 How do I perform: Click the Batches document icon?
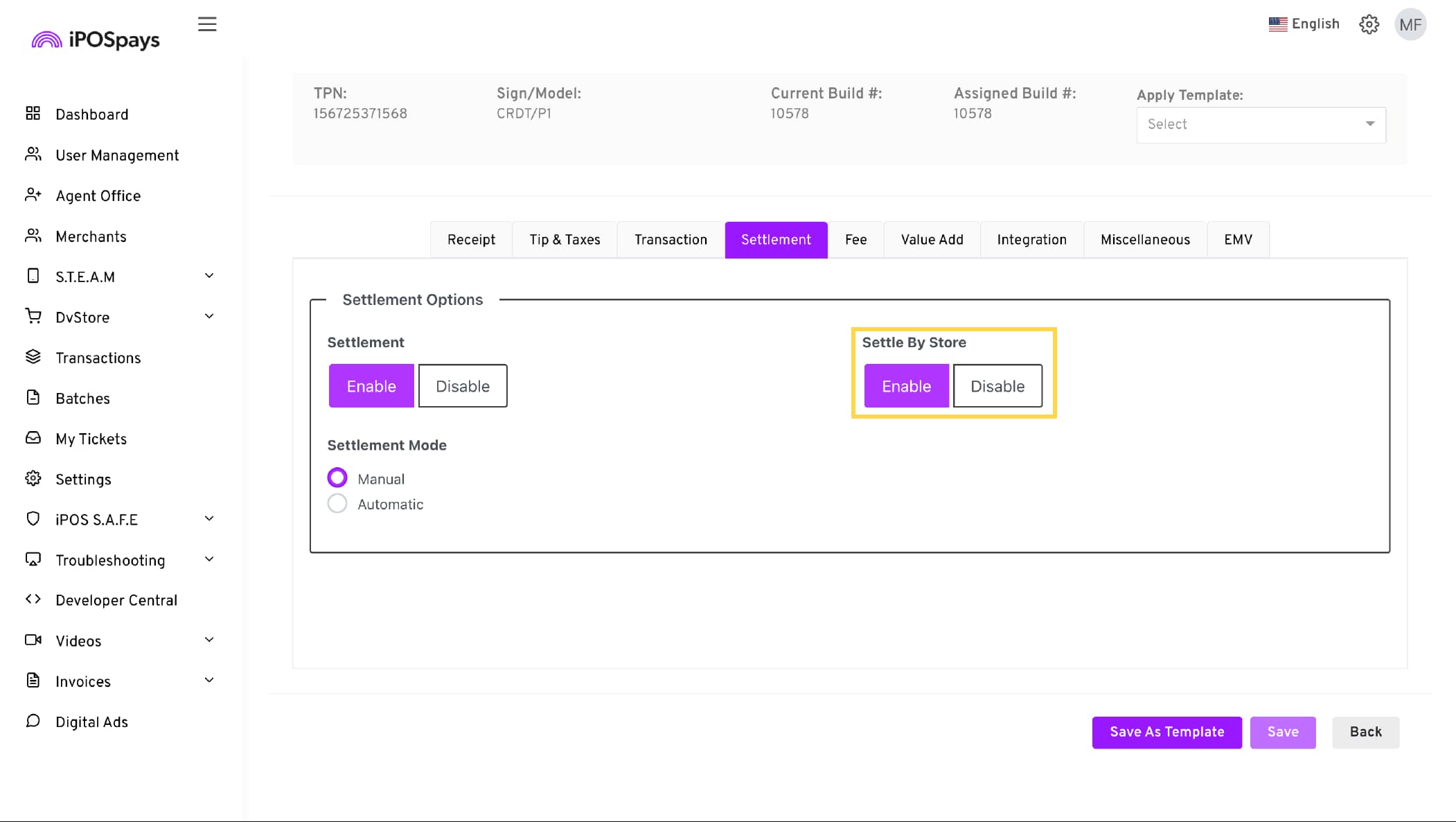(33, 397)
